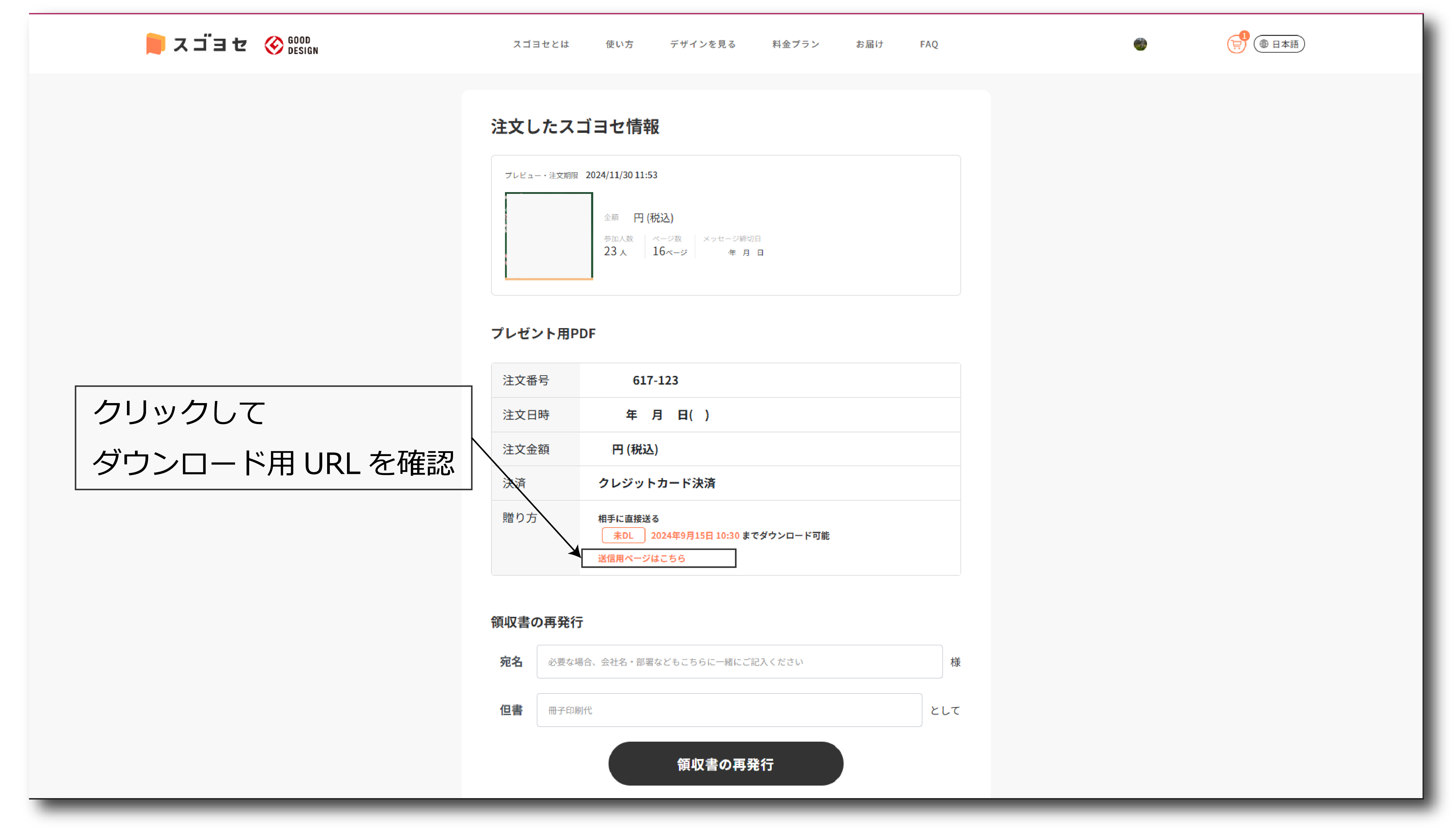Open the スゴヨセとは menu item
The image size is (1456, 833).
(541, 44)
